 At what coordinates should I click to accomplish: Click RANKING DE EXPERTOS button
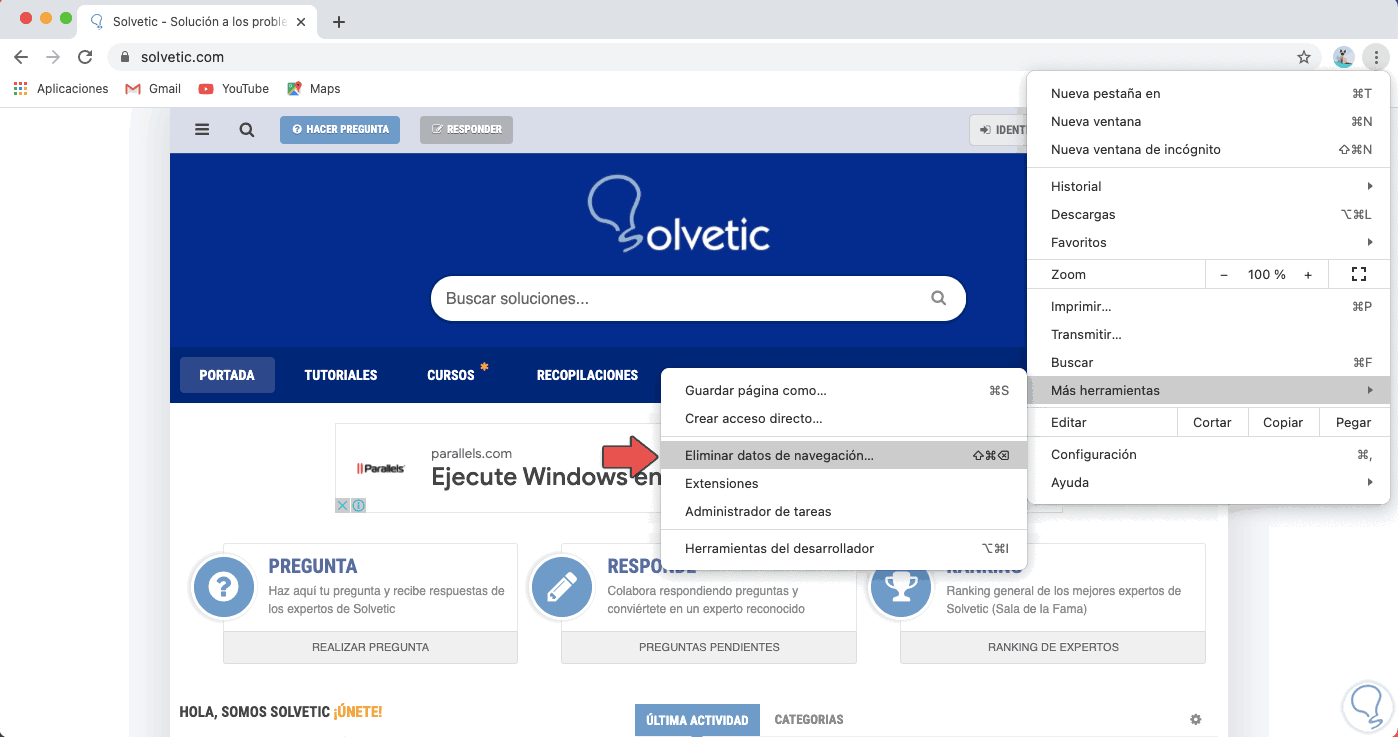click(1053, 647)
